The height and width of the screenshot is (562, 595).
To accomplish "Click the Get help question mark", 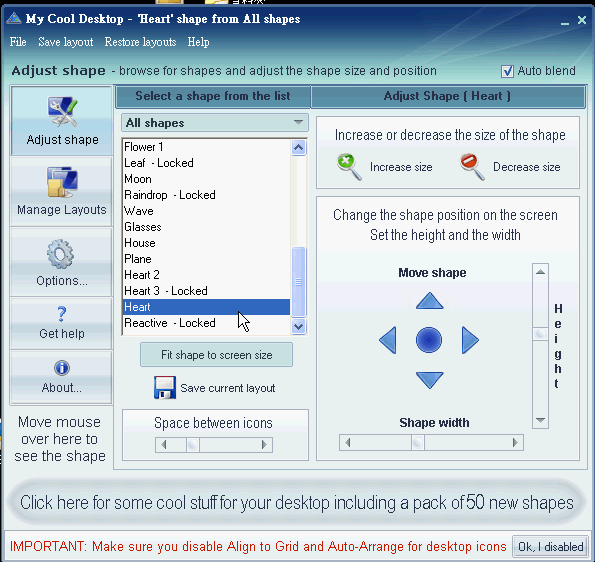I will point(61,314).
